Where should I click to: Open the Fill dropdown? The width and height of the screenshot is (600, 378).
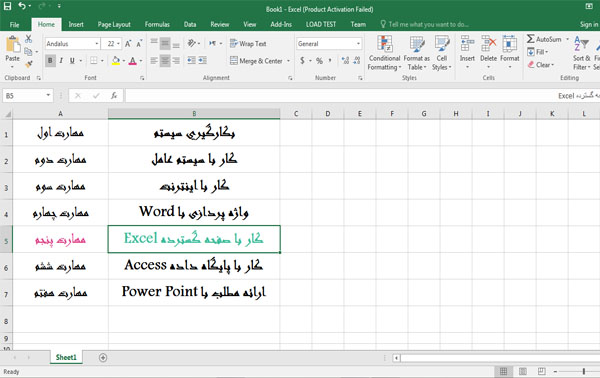(x=538, y=52)
